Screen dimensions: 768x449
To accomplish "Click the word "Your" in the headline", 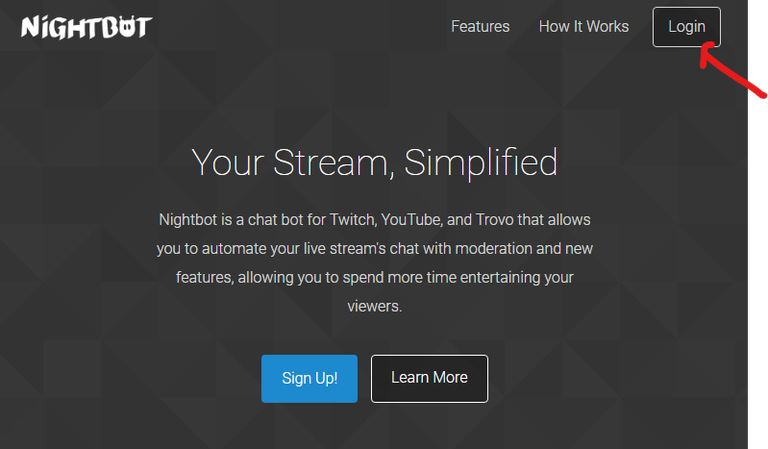I will point(227,162).
